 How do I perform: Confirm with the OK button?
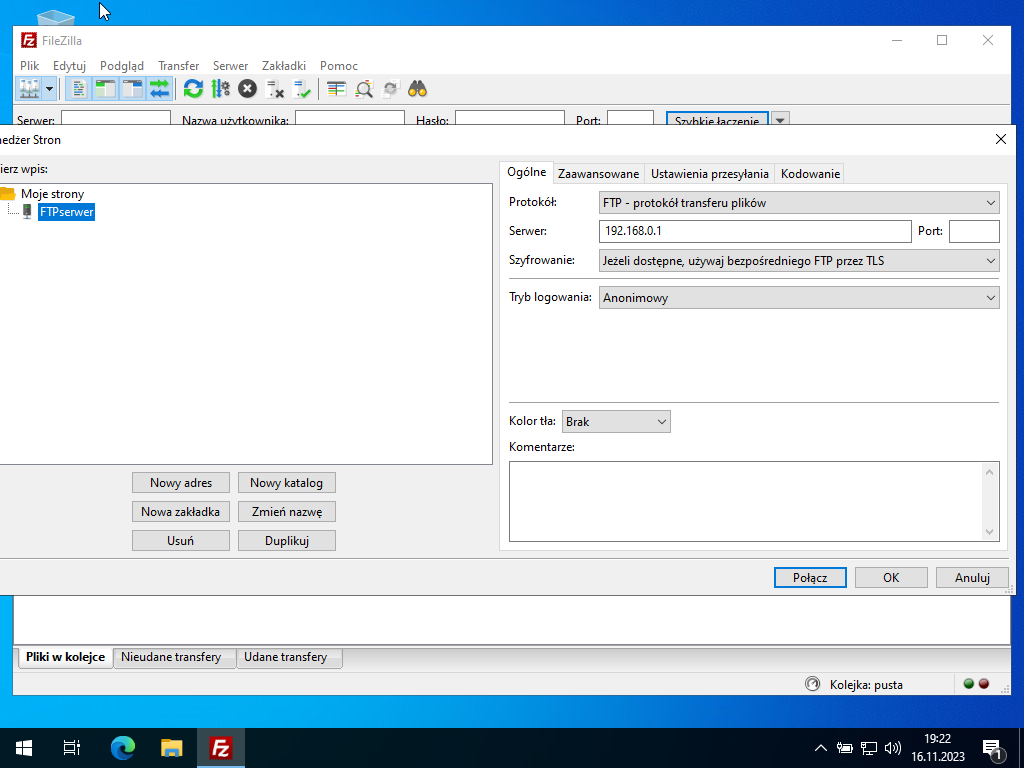pyautogui.click(x=891, y=577)
